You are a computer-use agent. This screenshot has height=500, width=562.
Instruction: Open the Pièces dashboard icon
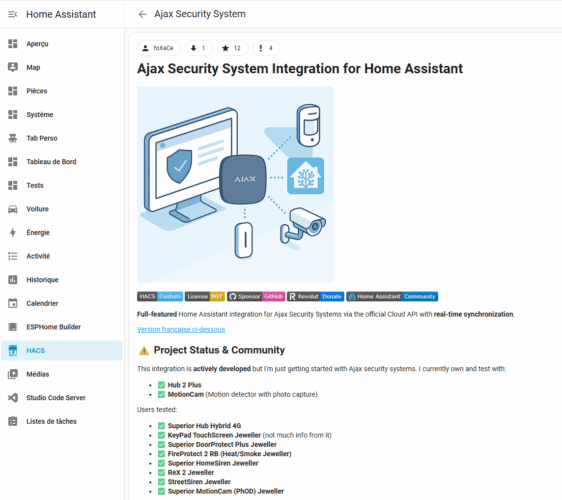coord(13,91)
